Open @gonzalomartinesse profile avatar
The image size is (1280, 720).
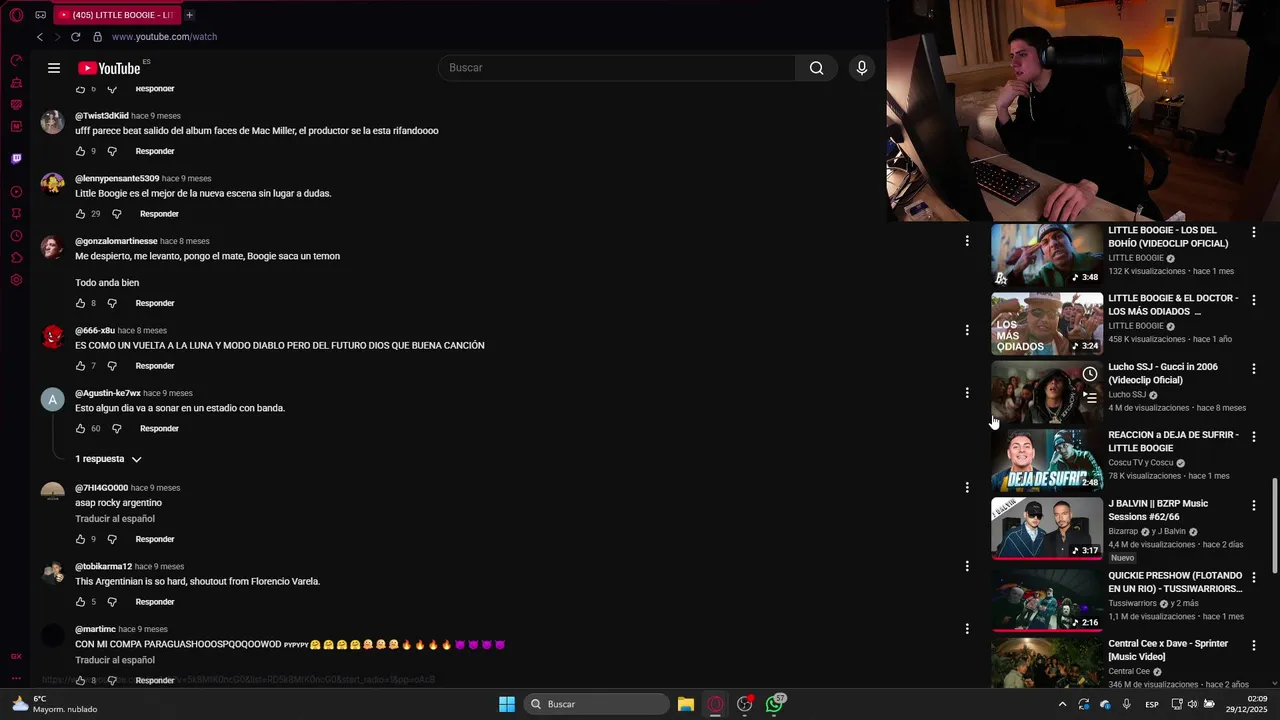pyautogui.click(x=52, y=248)
